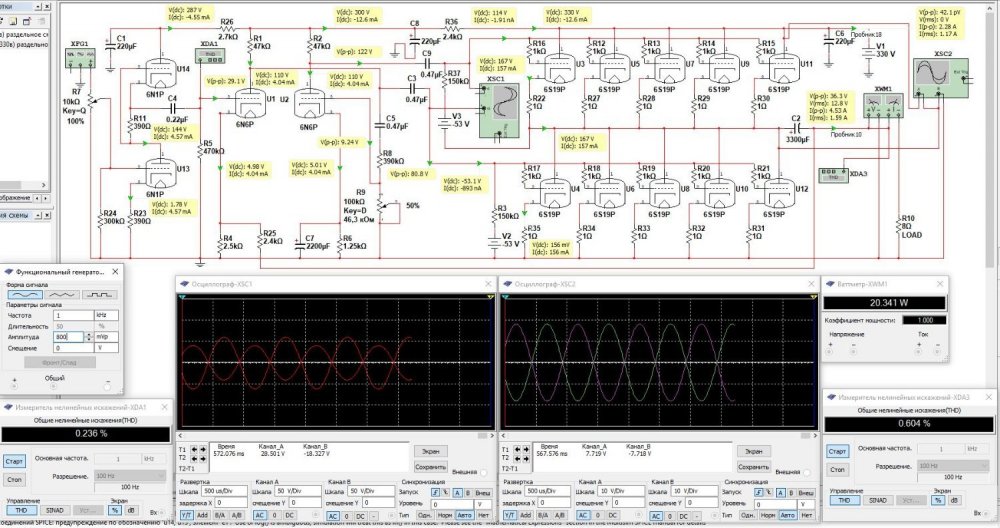Click the XSC1 oscilloscope horizontal scrollbar
The image size is (1000, 528).
(335, 433)
